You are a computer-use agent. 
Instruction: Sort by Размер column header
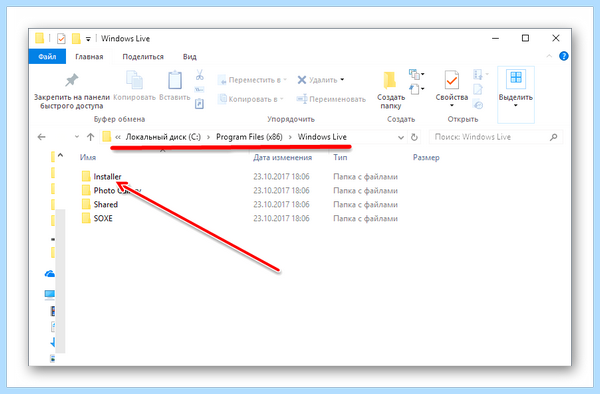tap(426, 158)
